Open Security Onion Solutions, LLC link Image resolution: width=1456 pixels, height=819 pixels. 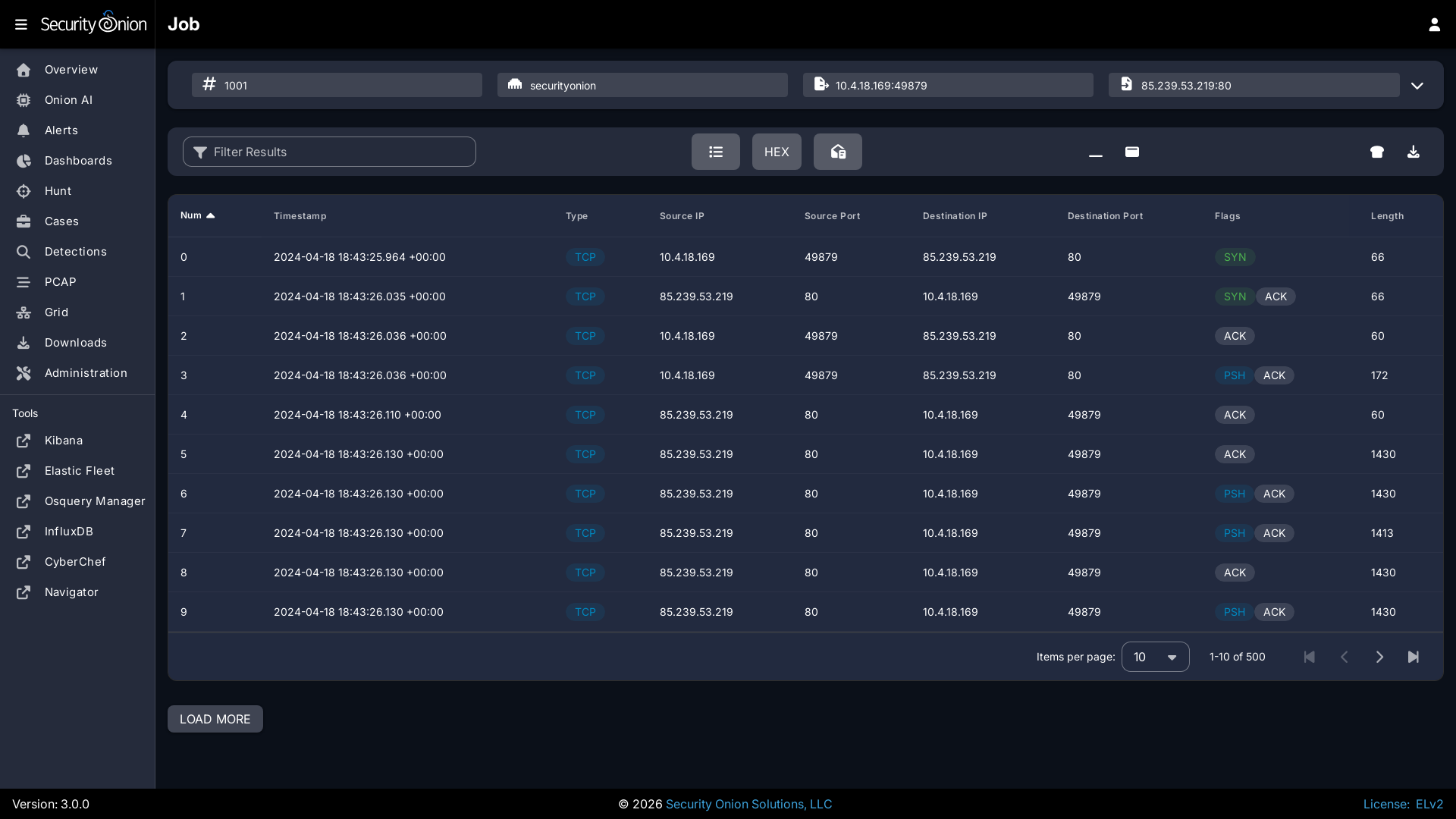pyautogui.click(x=748, y=804)
